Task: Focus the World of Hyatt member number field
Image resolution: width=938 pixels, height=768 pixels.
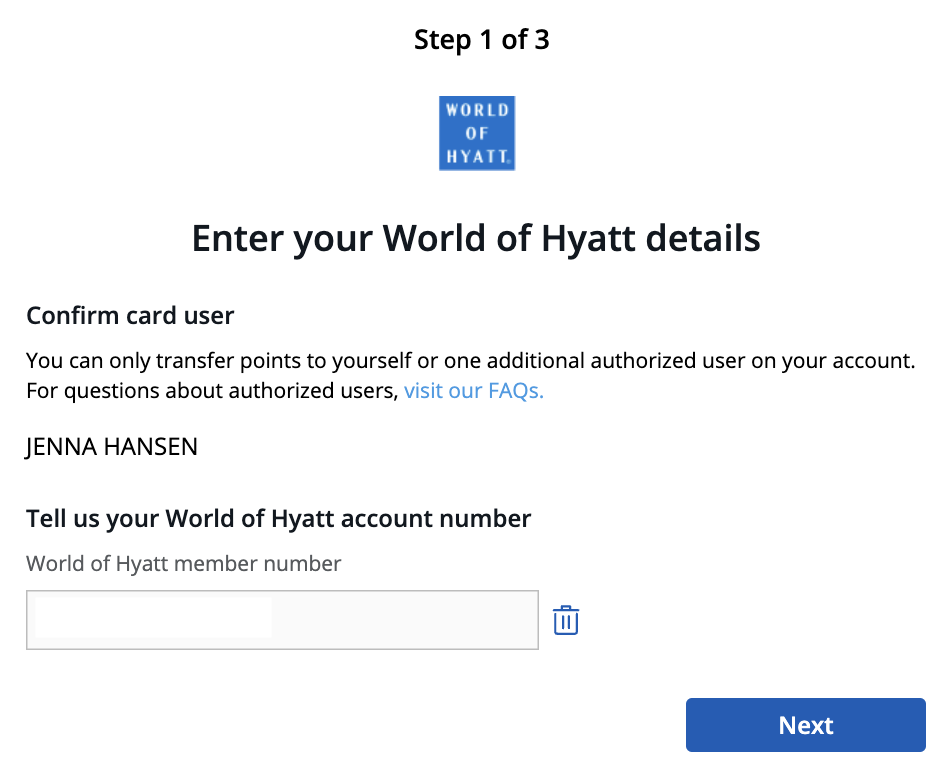Action: [x=400, y=620]
